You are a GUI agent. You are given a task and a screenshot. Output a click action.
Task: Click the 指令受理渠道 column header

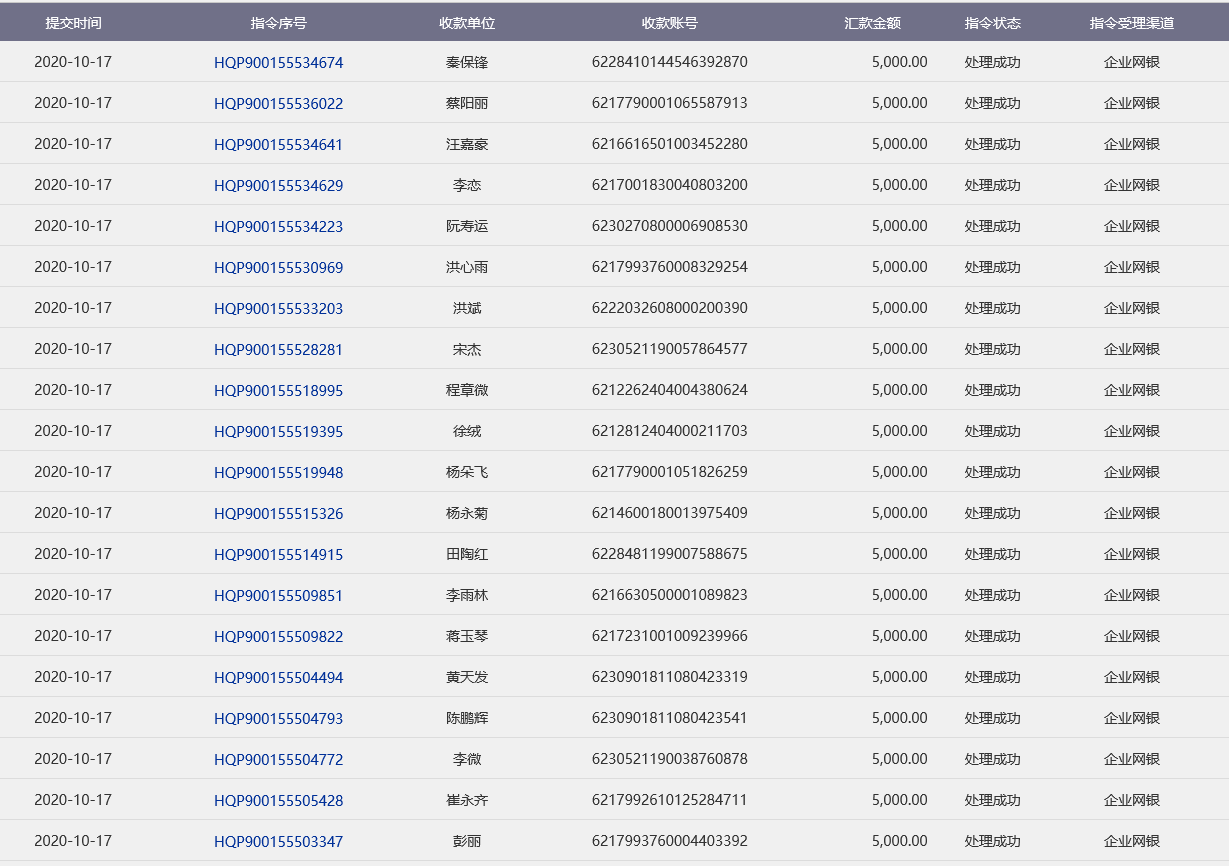1131,23
